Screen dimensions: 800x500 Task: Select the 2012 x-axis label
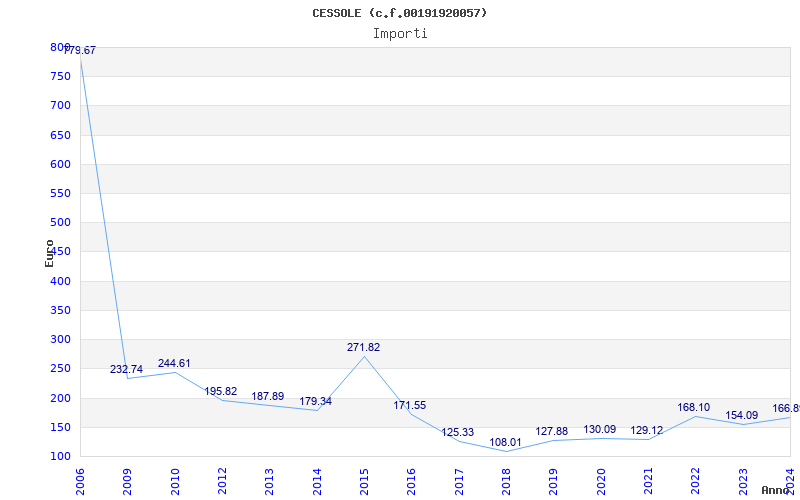coord(222,482)
